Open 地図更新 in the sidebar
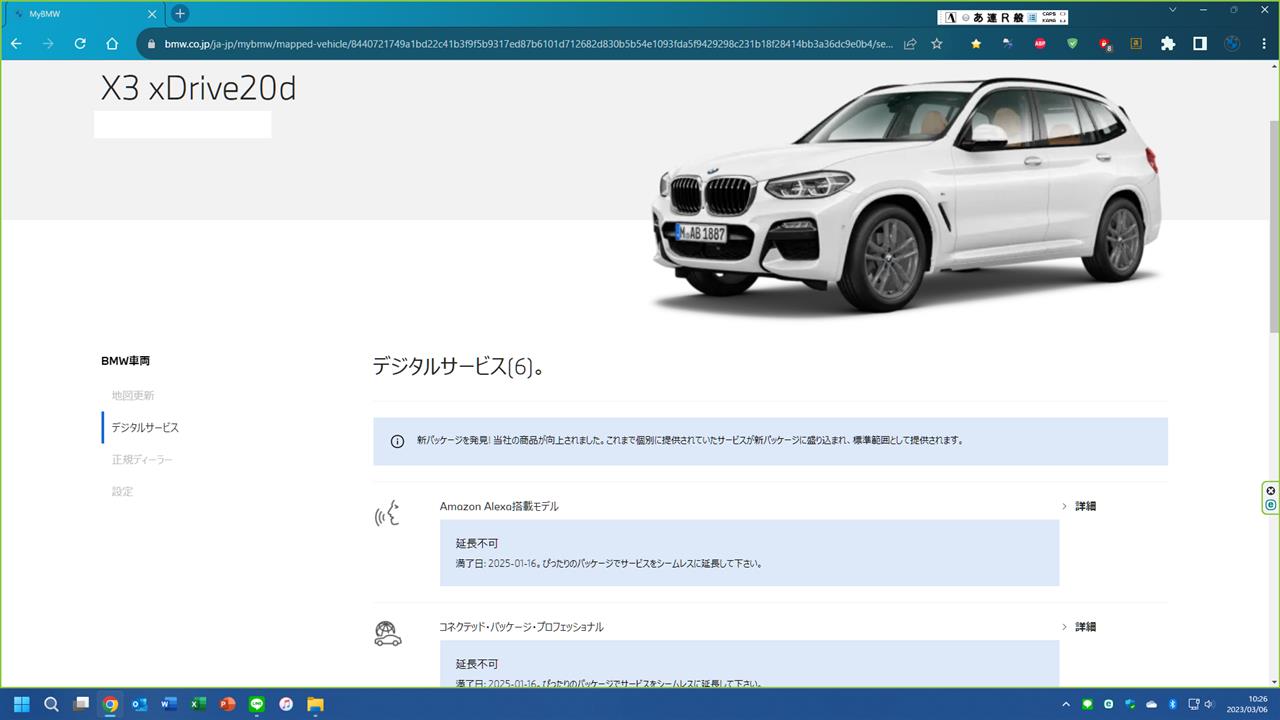 [x=133, y=395]
